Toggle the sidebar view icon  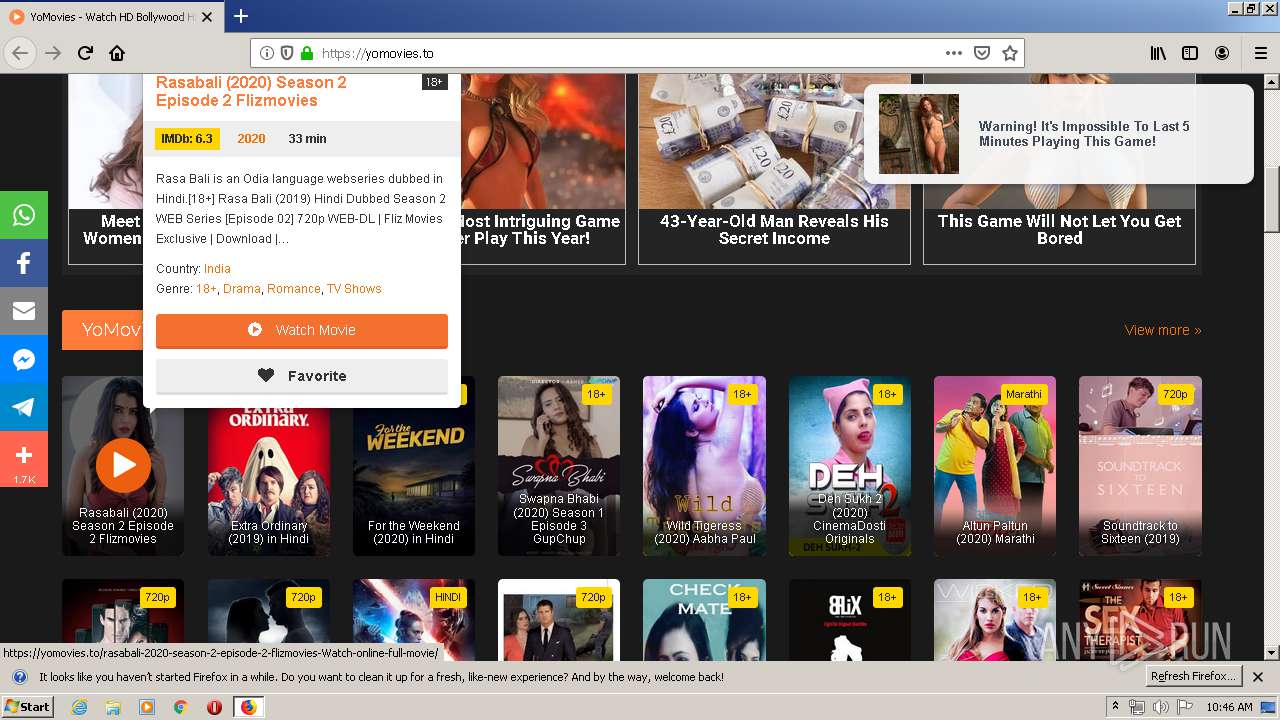point(1190,53)
